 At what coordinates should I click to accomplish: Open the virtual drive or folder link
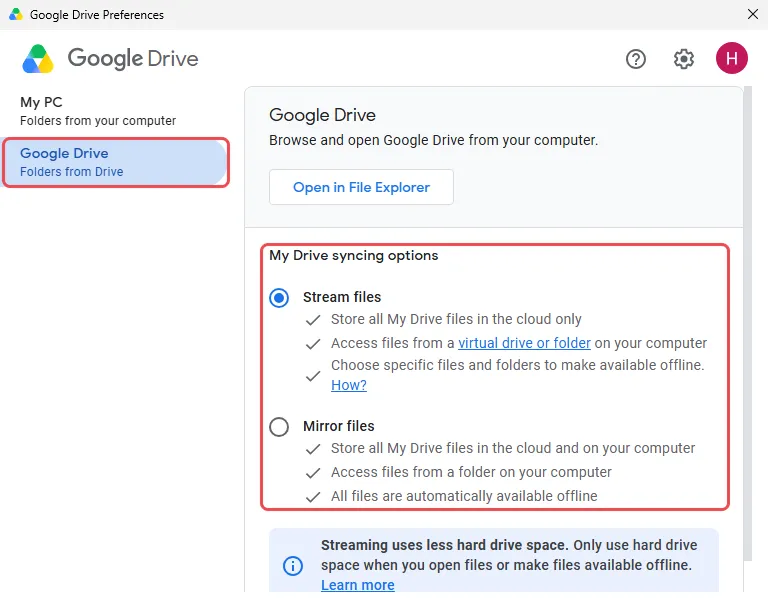(x=524, y=343)
